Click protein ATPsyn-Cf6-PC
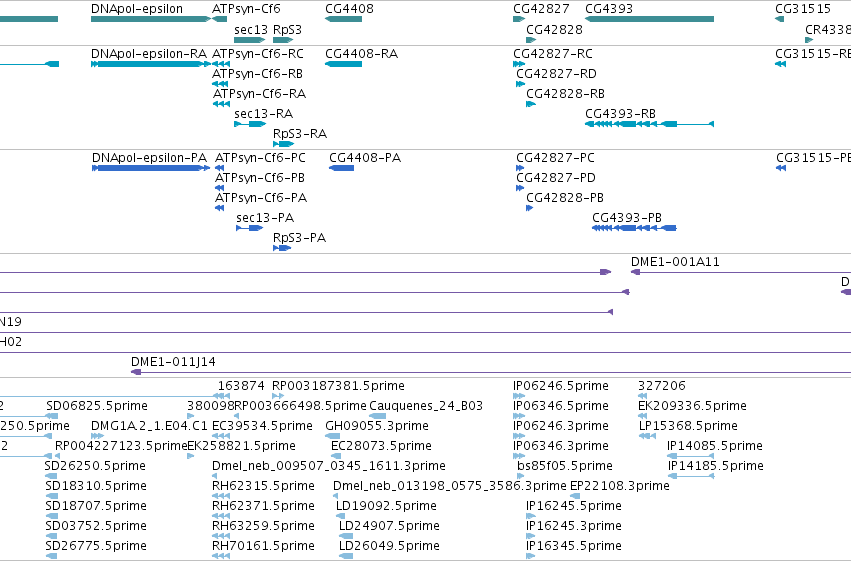 point(261,158)
